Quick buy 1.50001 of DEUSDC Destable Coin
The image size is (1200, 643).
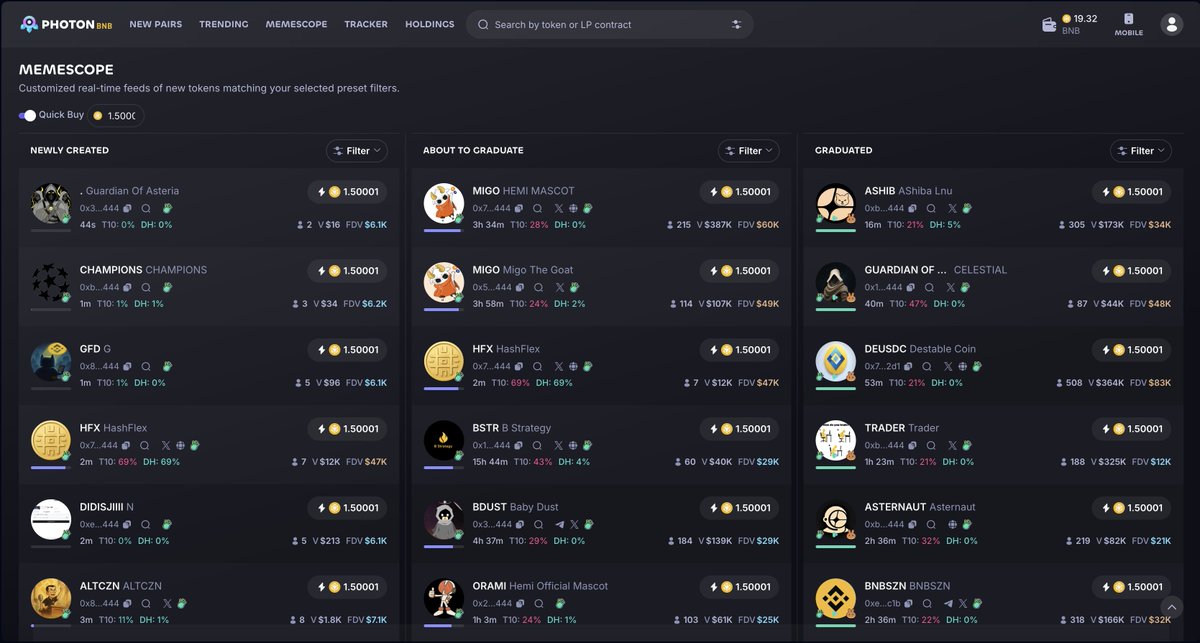point(1131,350)
